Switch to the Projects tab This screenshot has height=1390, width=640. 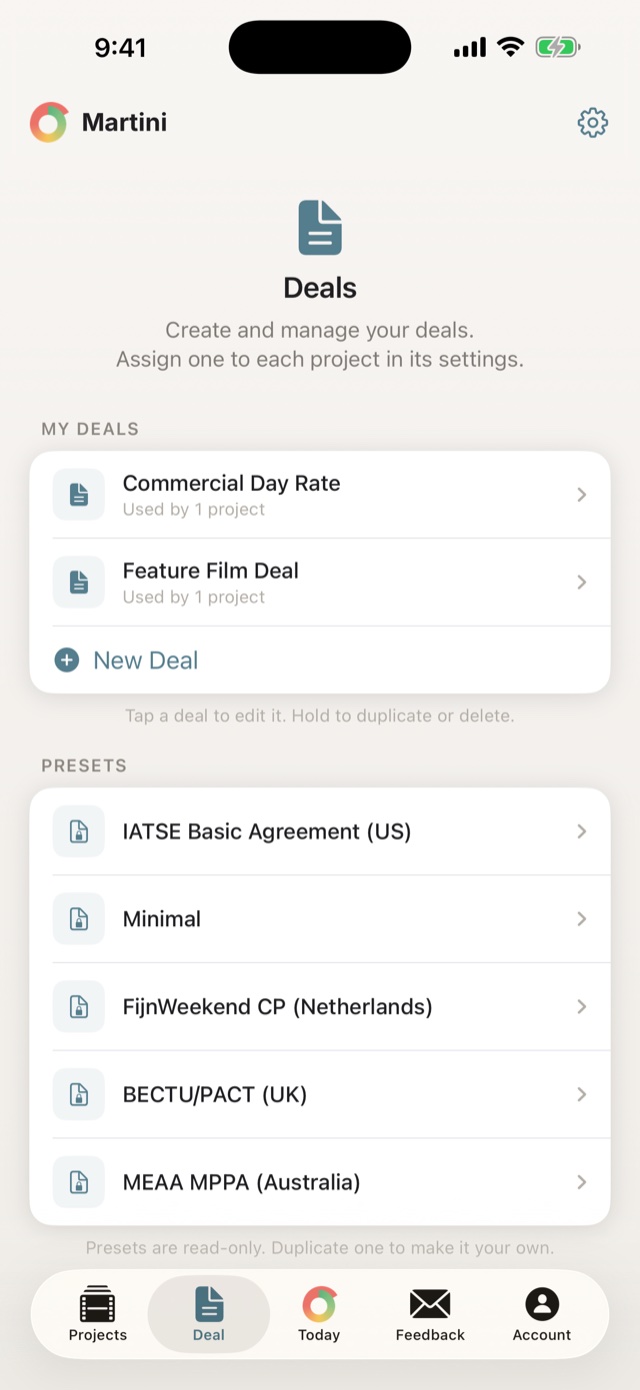click(98, 1314)
